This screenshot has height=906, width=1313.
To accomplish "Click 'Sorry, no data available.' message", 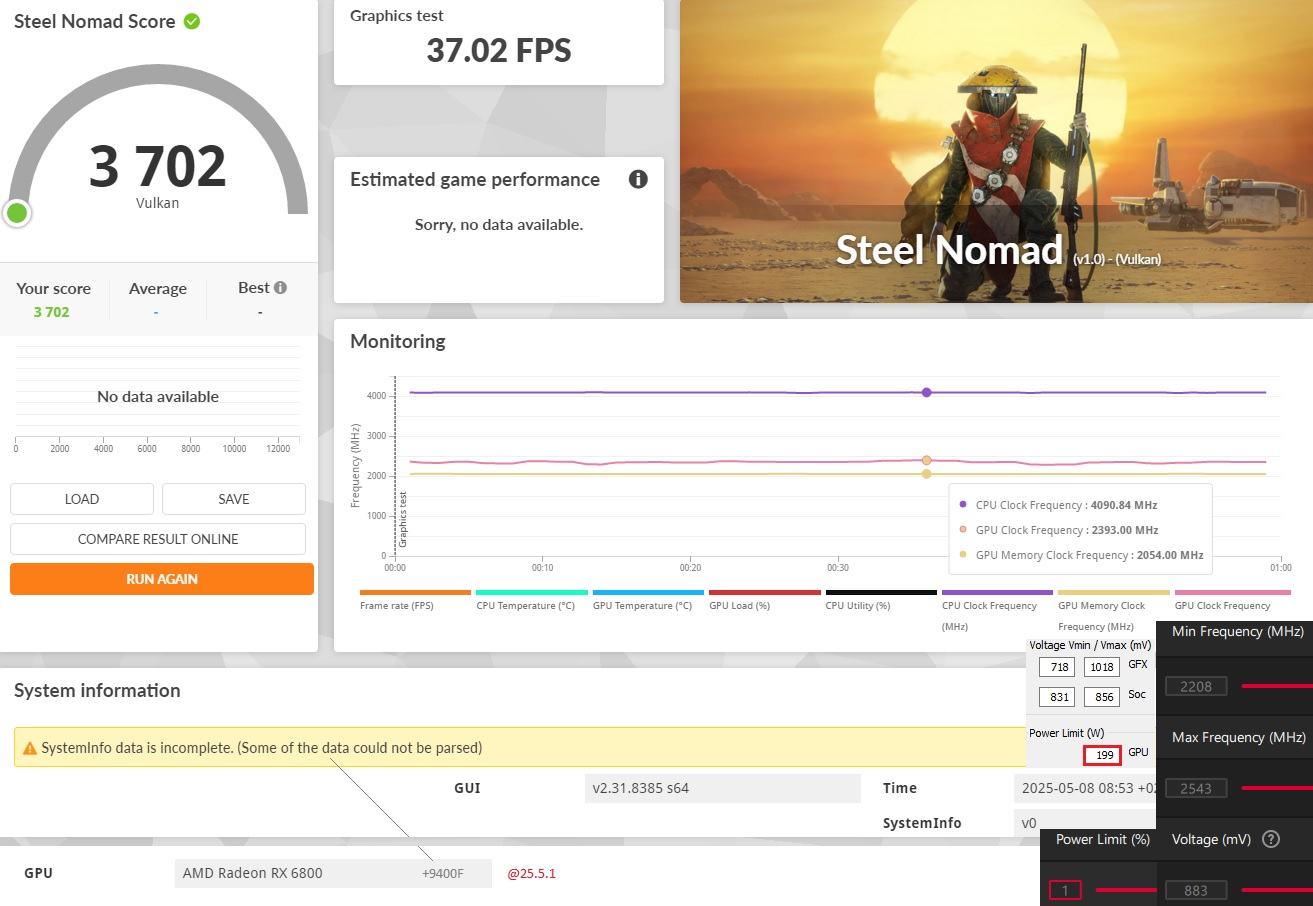I will click(499, 224).
